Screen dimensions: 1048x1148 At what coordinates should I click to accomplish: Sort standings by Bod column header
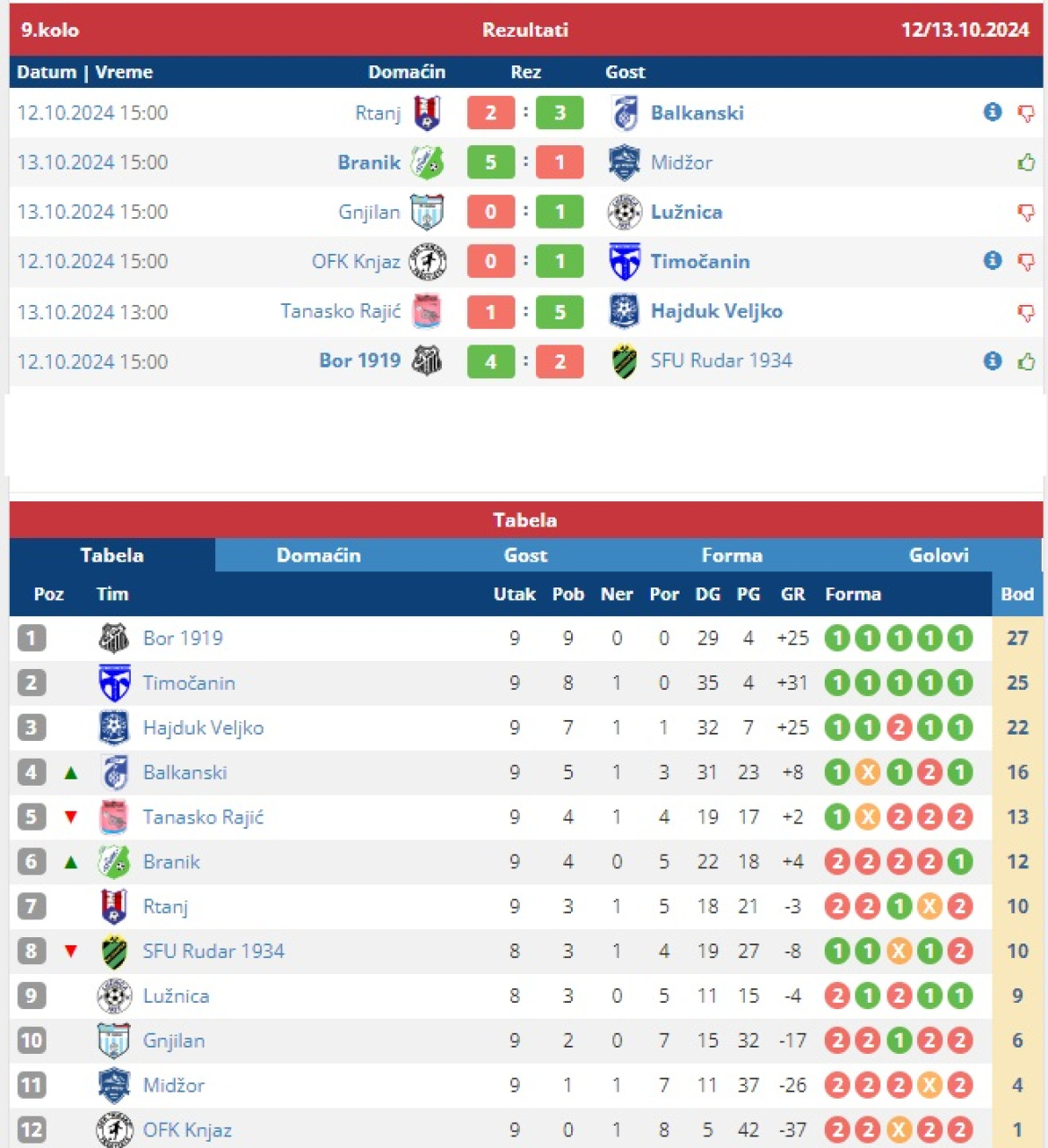(1017, 594)
